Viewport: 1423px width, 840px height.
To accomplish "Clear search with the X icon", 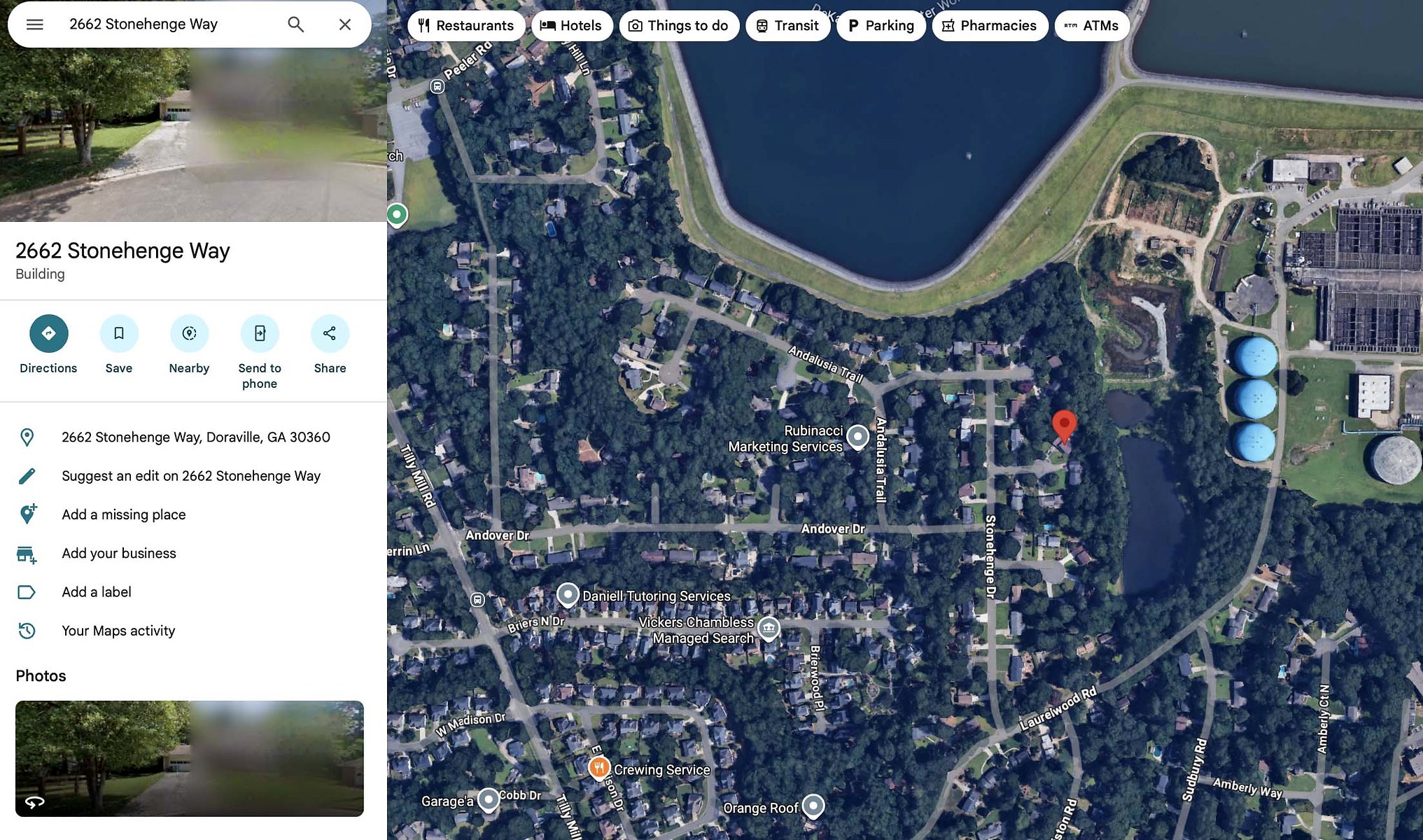I will pyautogui.click(x=345, y=24).
